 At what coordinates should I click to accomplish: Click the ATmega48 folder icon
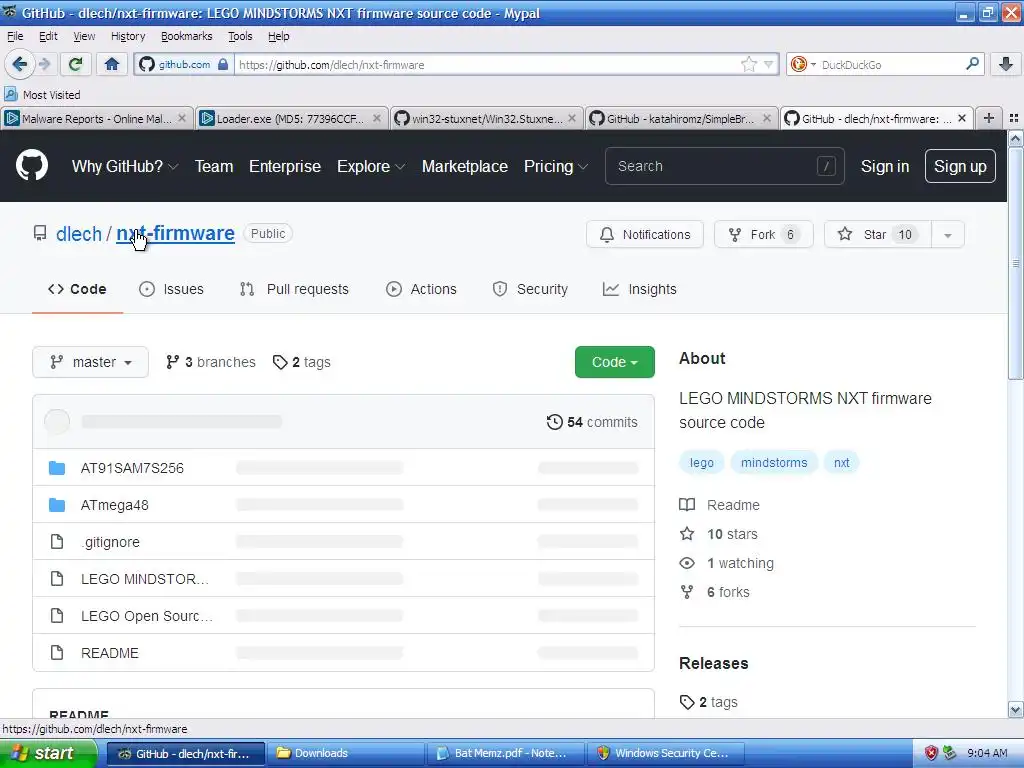click(x=57, y=505)
